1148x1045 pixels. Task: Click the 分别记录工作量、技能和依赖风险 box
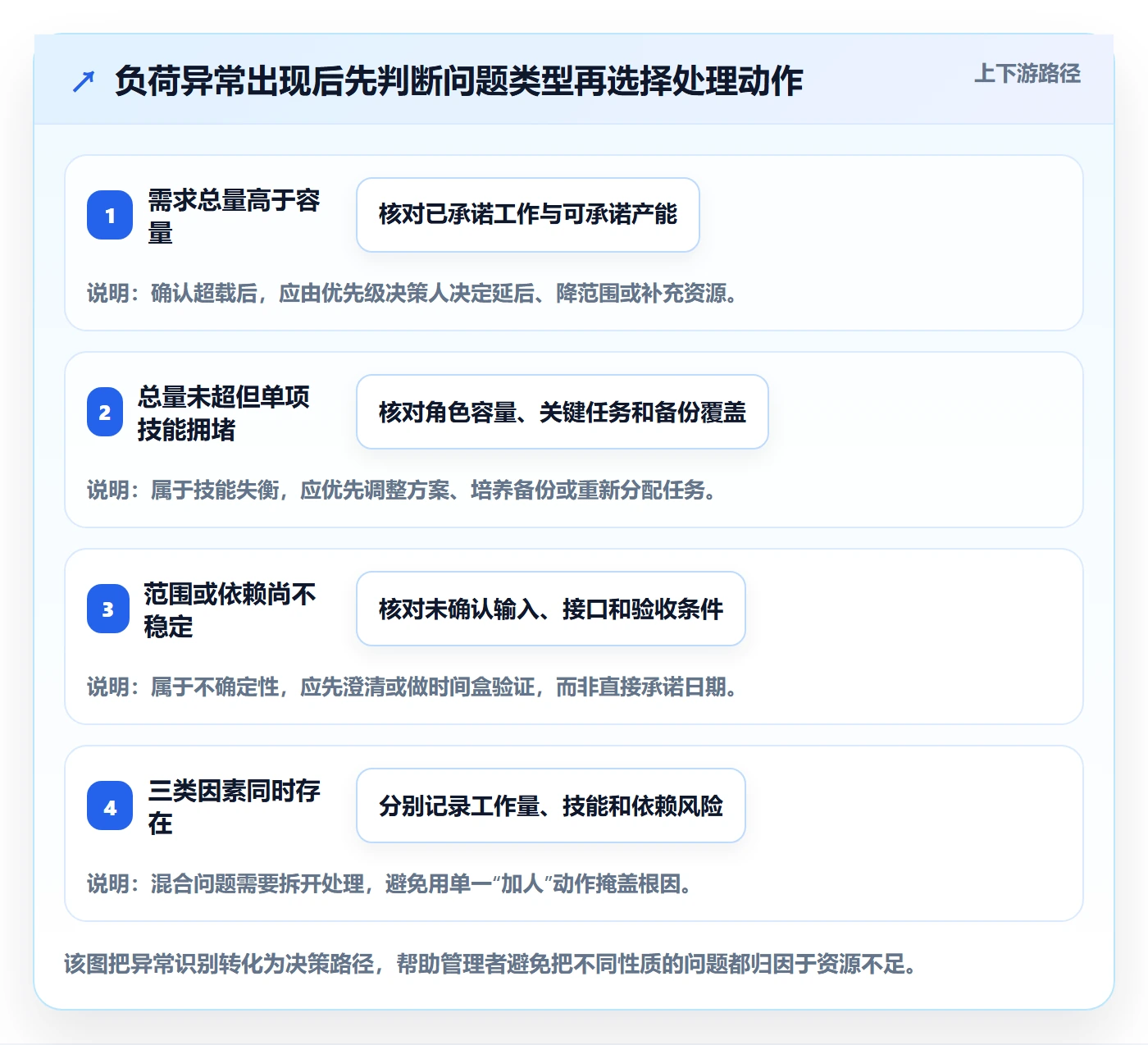551,805
